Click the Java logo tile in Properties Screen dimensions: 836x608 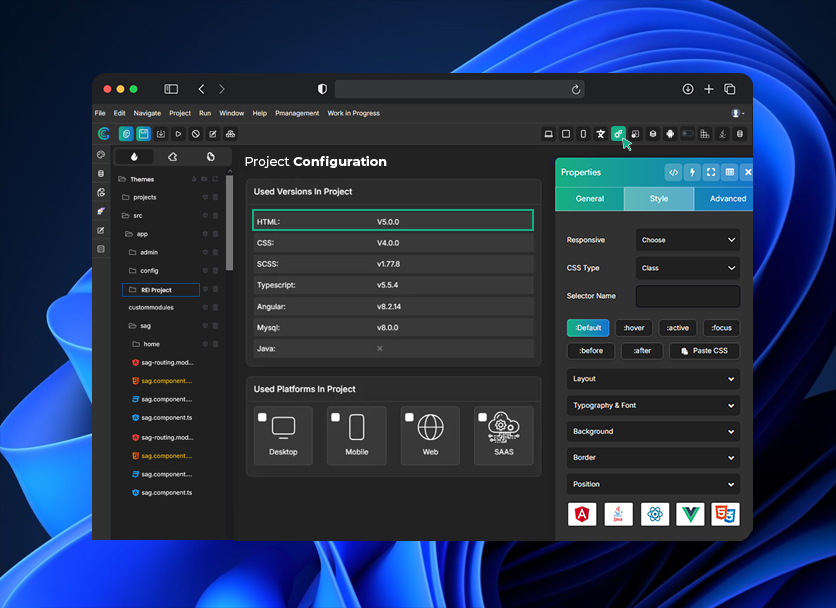coord(618,514)
